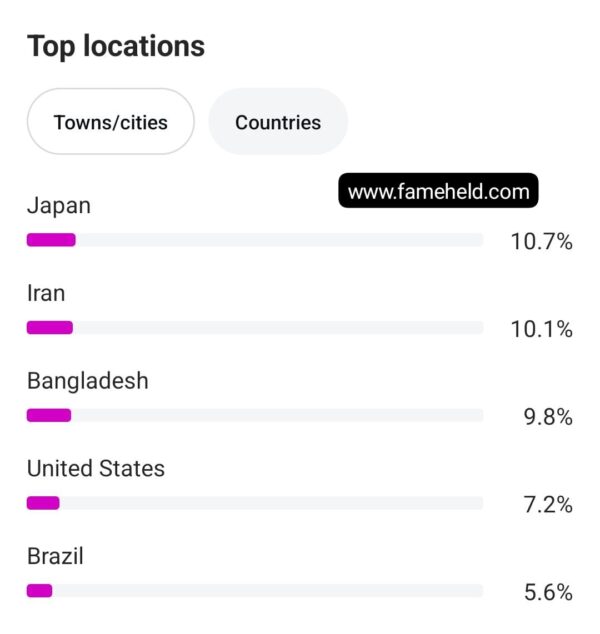
Task: Click the Top locations heading
Action: [x=116, y=47]
